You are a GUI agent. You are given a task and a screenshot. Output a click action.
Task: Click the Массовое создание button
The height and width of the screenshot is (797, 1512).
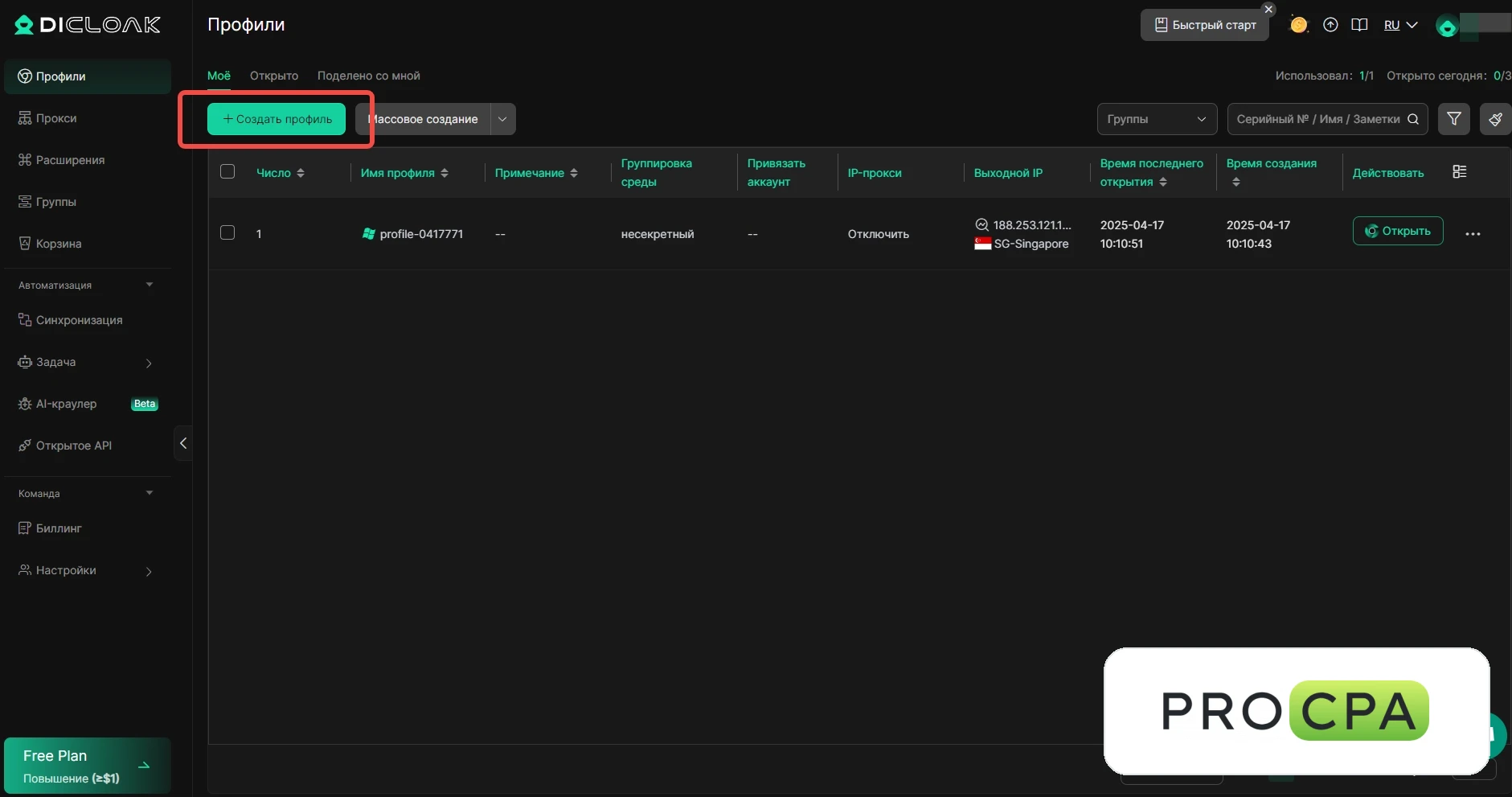pos(424,119)
